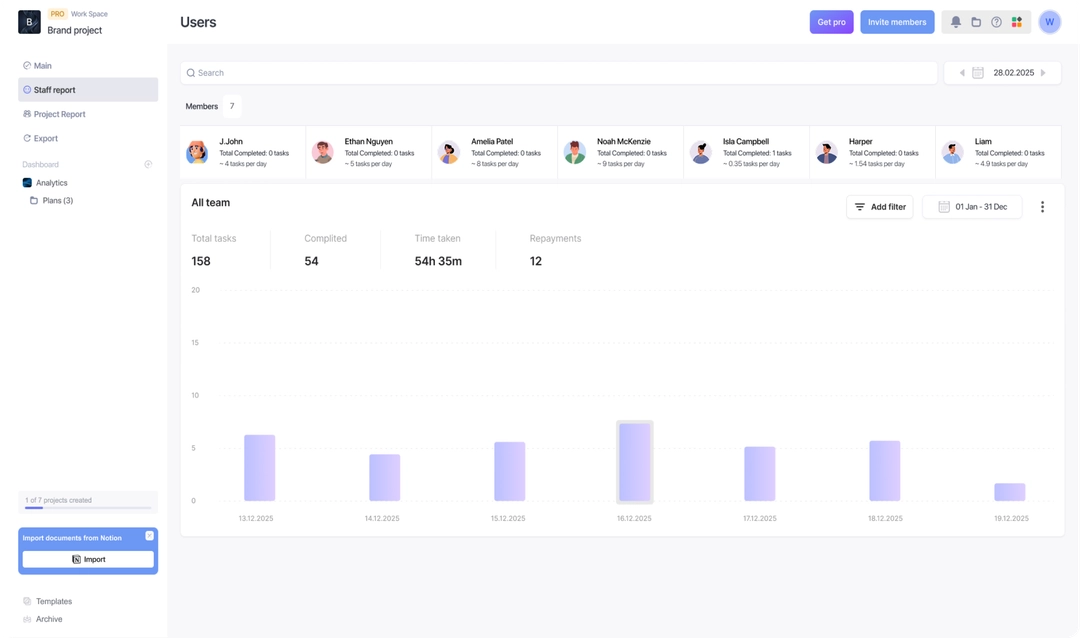The image size is (1080, 638).
Task: Click the user avatar labeled W
Action: pos(1049,22)
